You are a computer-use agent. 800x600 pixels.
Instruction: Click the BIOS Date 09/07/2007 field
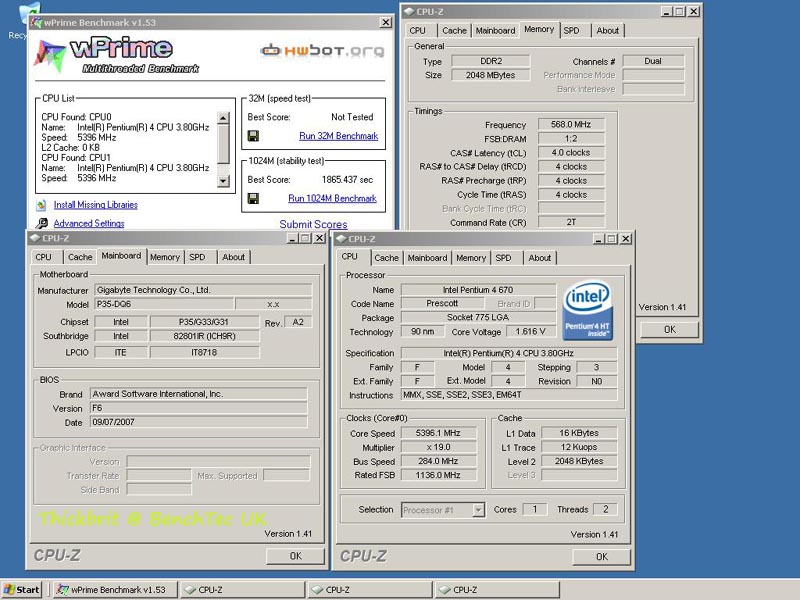pyautogui.click(x=199, y=422)
